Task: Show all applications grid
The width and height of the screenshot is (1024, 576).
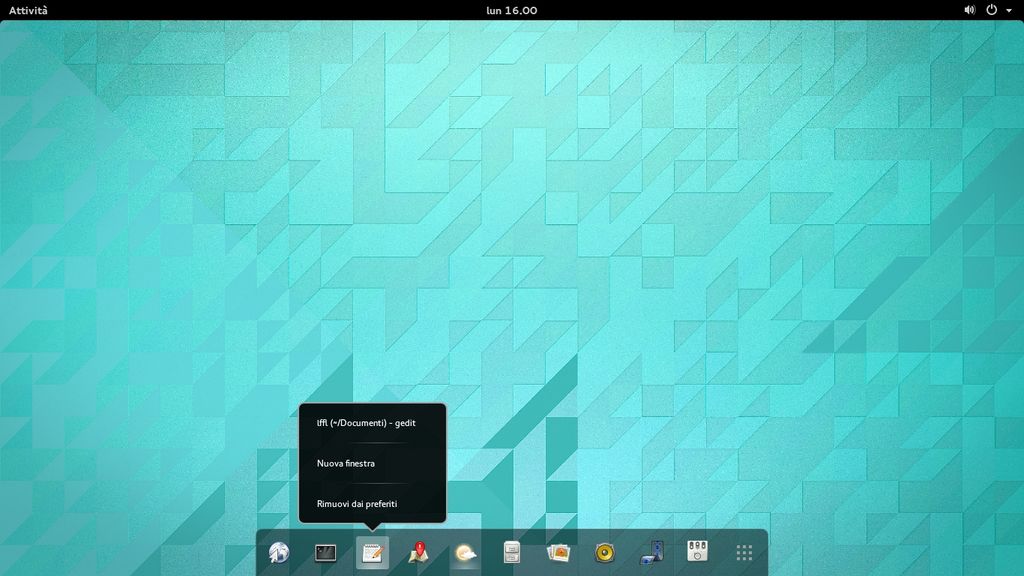Action: pos(744,552)
